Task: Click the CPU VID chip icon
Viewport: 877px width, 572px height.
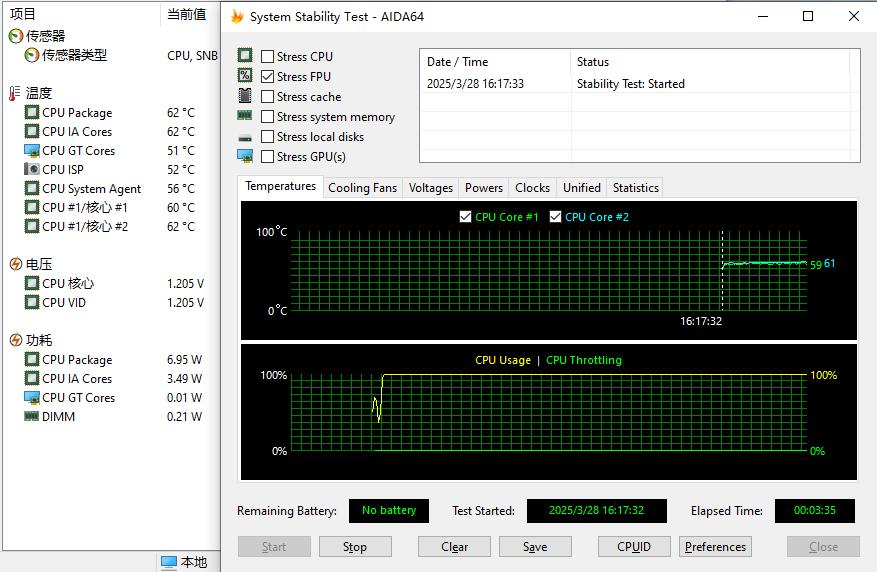Action: point(32,302)
